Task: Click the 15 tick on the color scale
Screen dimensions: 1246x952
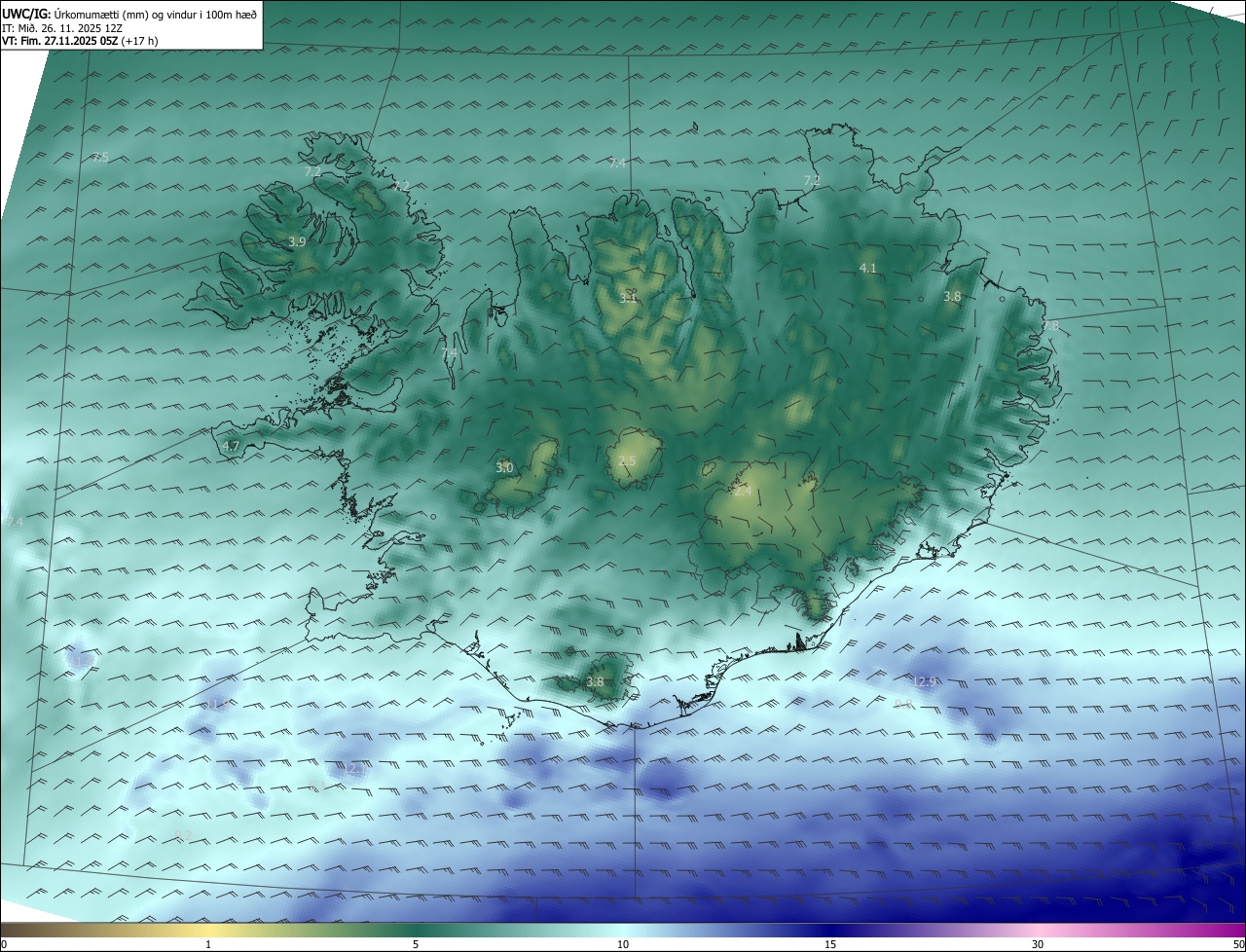Action: click(830, 945)
